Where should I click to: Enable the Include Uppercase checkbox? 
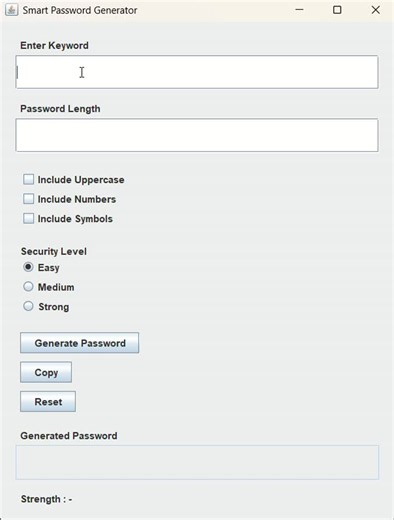click(29, 179)
